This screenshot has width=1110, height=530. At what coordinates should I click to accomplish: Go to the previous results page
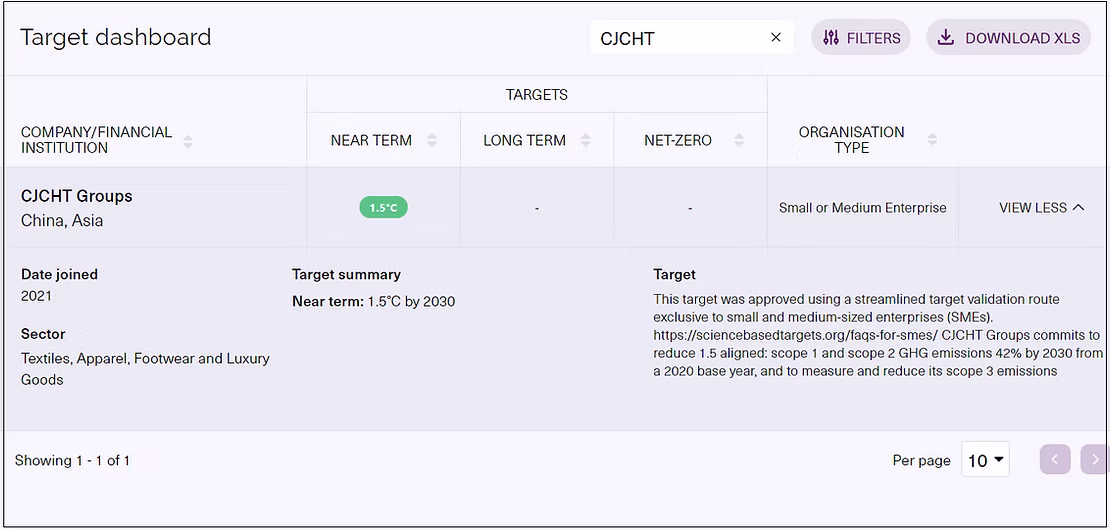click(x=1055, y=460)
